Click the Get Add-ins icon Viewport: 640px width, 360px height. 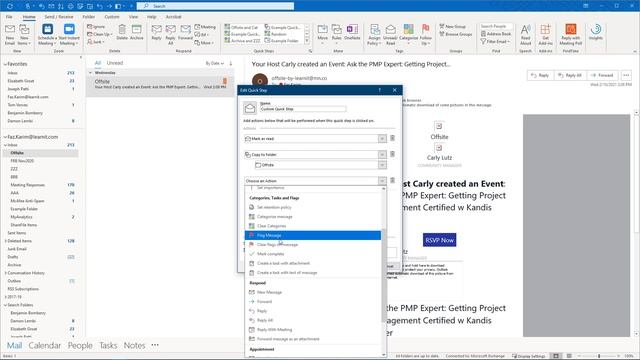pos(545,34)
